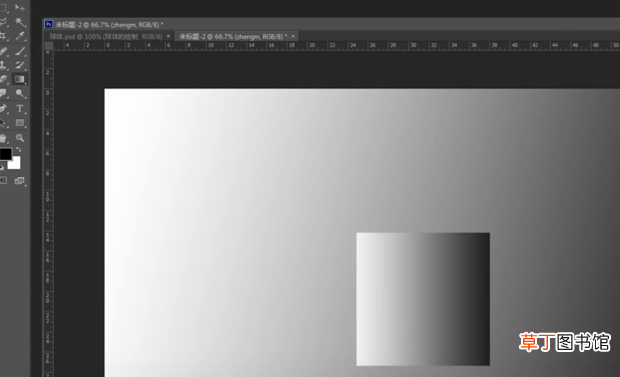Swap foreground and background colors
This screenshot has width=620, height=377.
pyautogui.click(x=19, y=150)
